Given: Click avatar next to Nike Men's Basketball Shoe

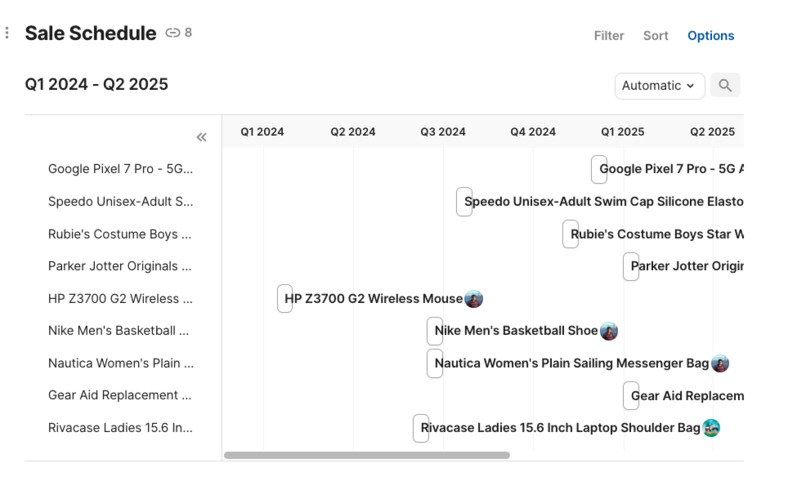Looking at the screenshot, I should point(609,331).
